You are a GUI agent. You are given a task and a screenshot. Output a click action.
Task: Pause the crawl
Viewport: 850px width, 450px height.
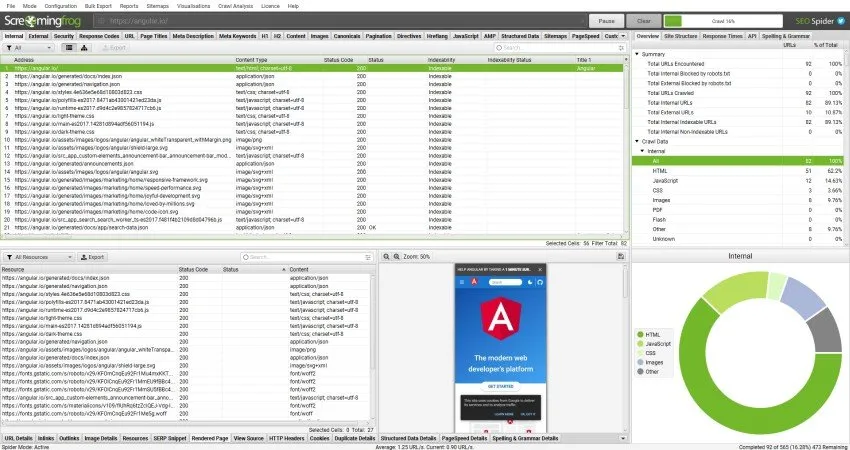pos(606,19)
